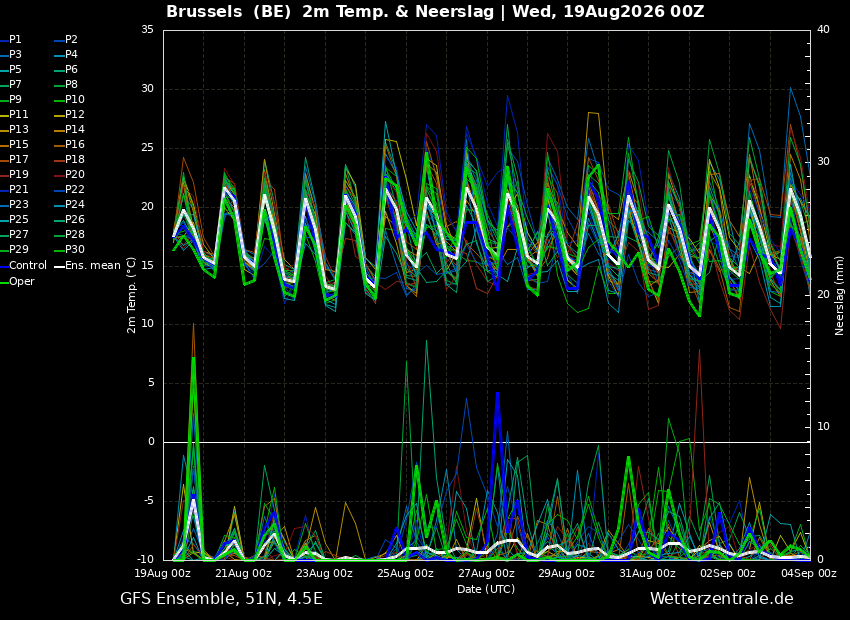The height and width of the screenshot is (620, 850).
Task: Open the Wetterzentrale.de source label
Action: pos(722,599)
